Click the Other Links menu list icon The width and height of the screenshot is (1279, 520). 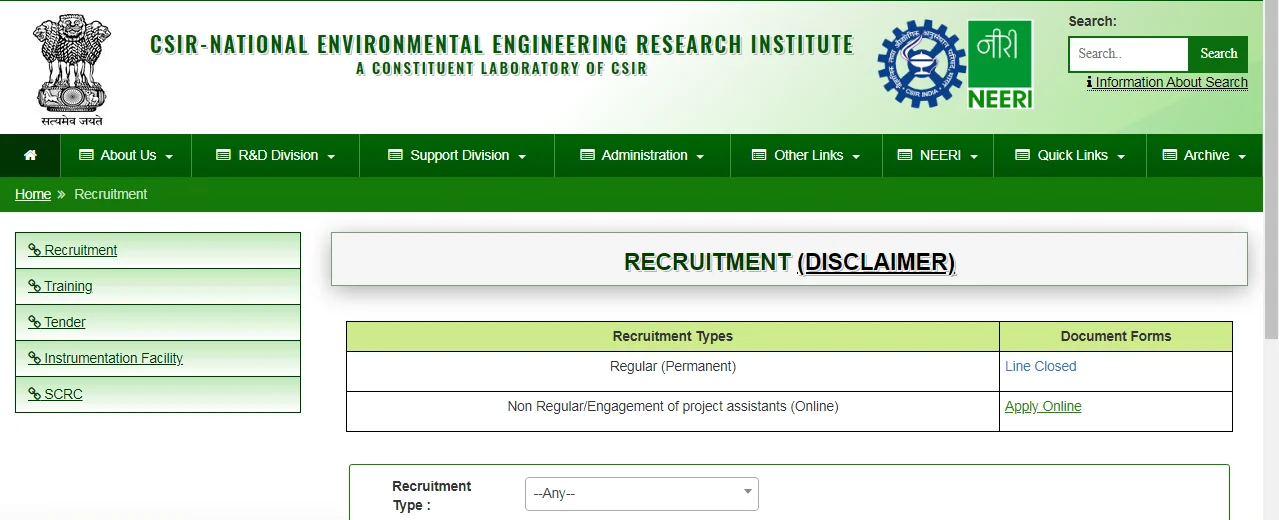click(x=759, y=155)
